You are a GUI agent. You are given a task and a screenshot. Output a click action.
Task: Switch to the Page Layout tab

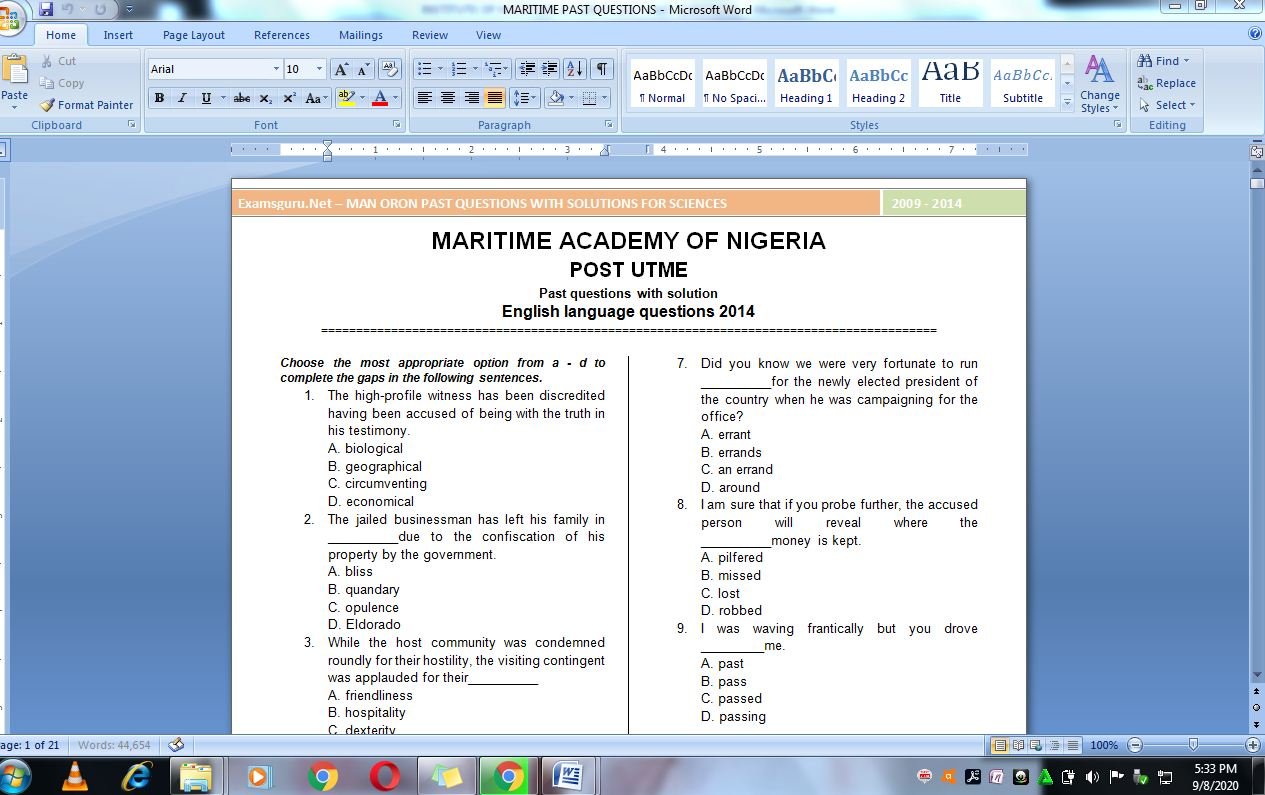tap(194, 35)
